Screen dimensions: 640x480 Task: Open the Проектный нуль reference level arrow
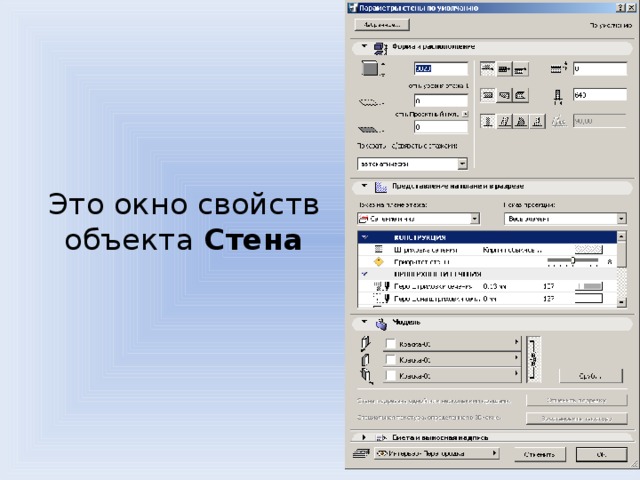click(x=465, y=114)
